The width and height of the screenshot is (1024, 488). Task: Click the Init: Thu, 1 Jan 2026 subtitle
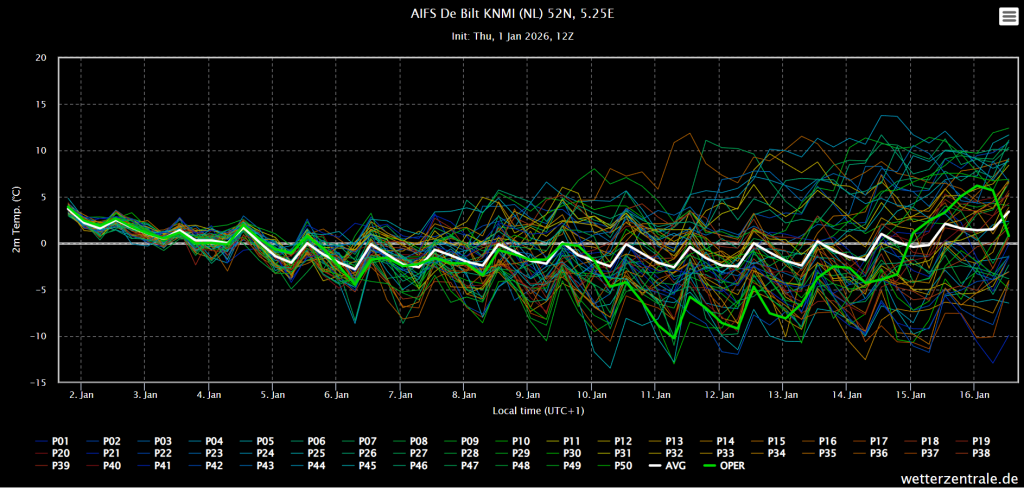pyautogui.click(x=512, y=37)
